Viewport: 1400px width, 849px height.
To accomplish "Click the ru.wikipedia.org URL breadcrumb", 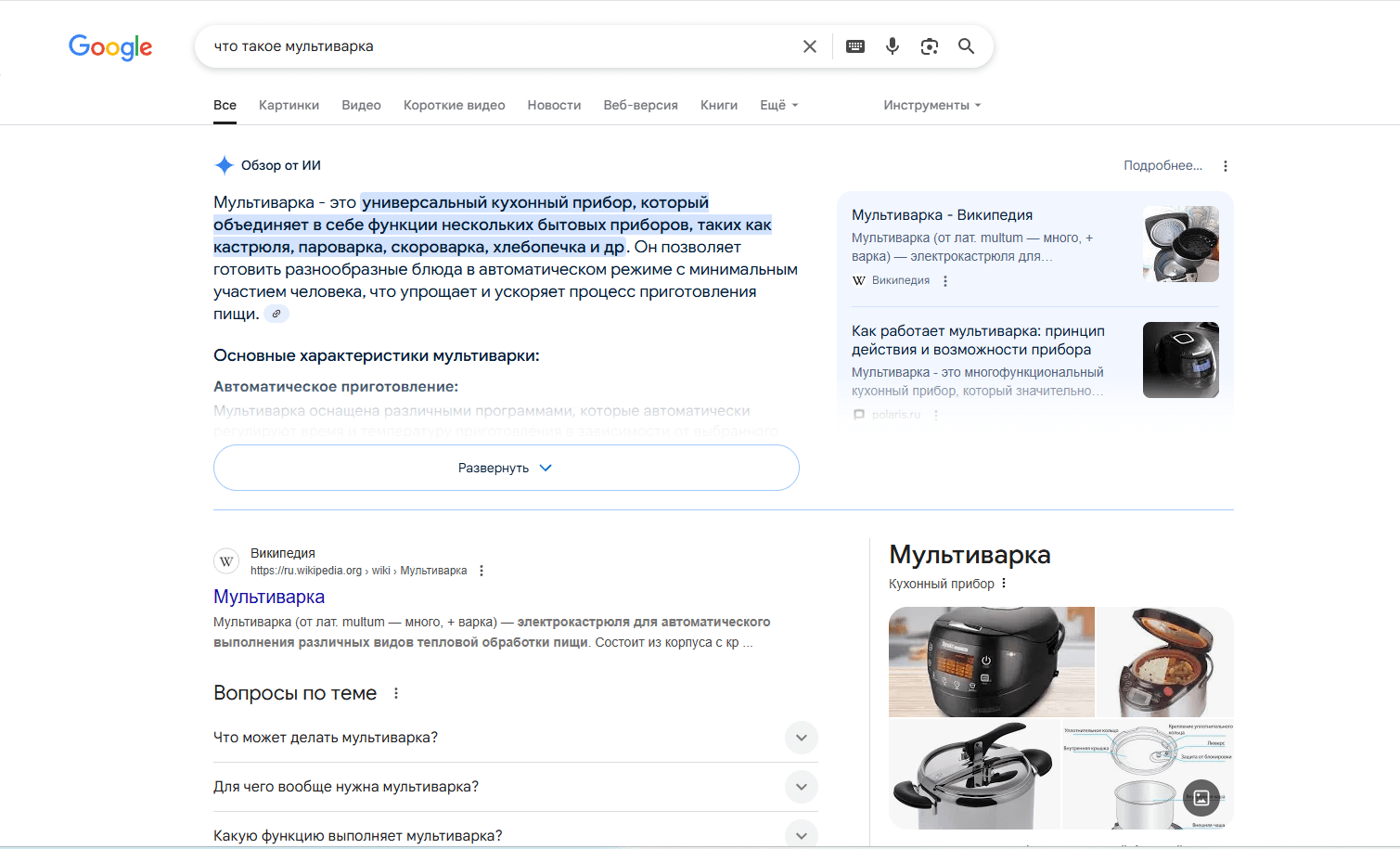I will point(358,571).
